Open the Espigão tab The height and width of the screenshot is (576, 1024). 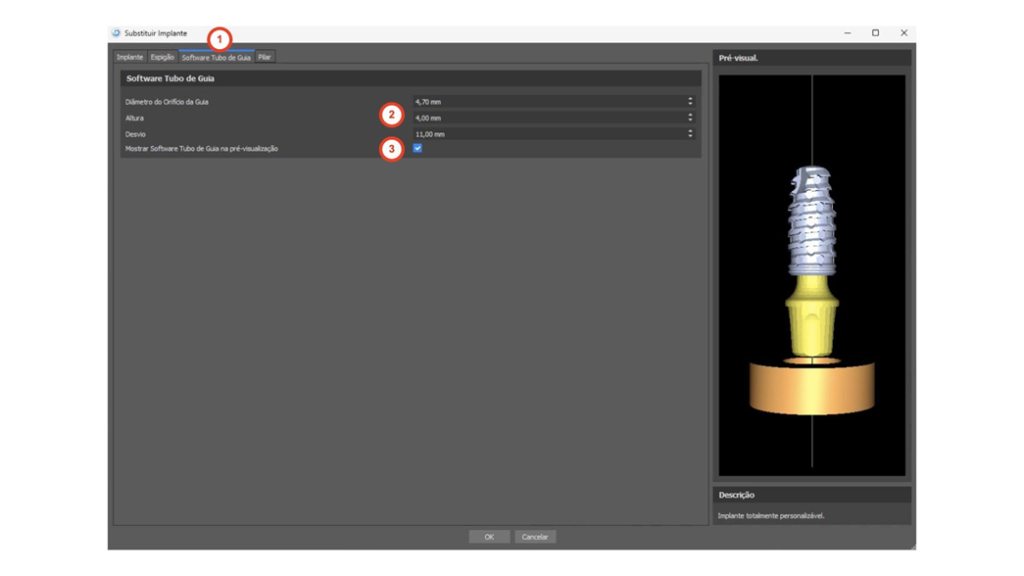(162, 57)
